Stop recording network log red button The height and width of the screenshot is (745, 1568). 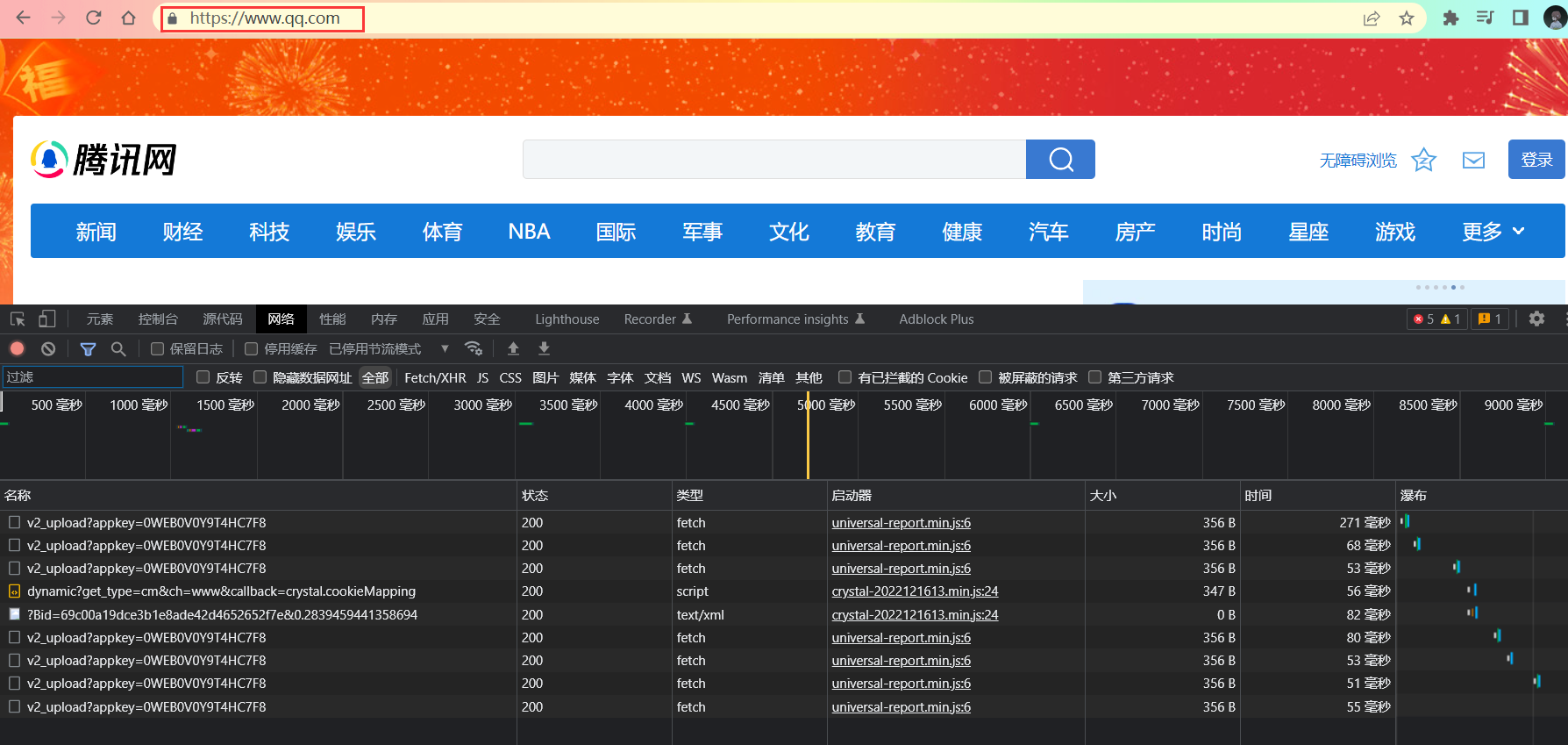click(x=17, y=348)
